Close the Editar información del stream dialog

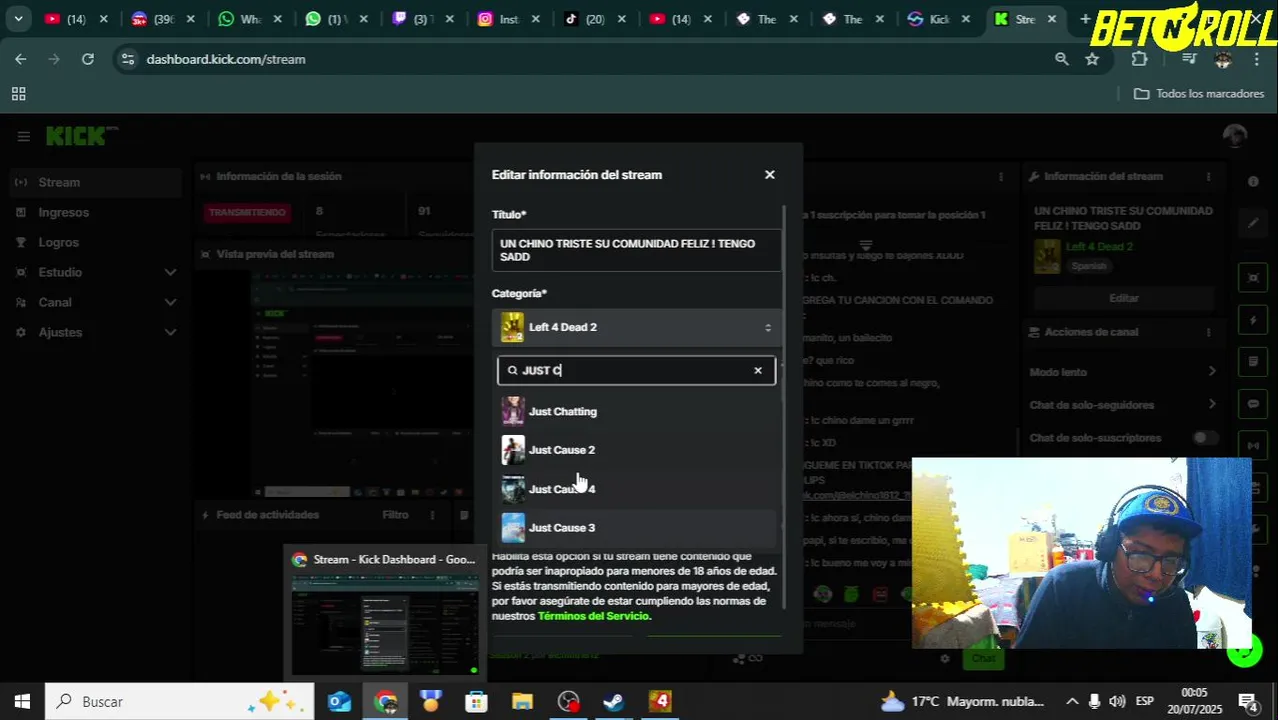coord(769,175)
